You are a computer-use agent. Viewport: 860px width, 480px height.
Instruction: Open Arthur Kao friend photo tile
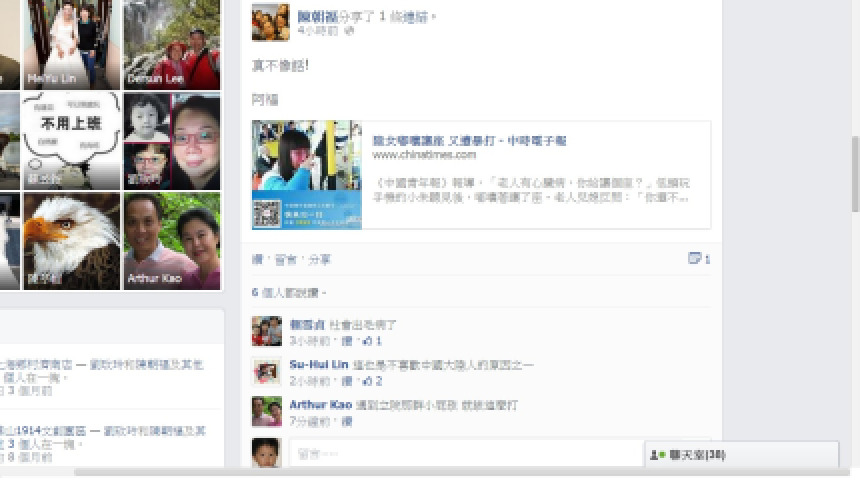(x=172, y=241)
